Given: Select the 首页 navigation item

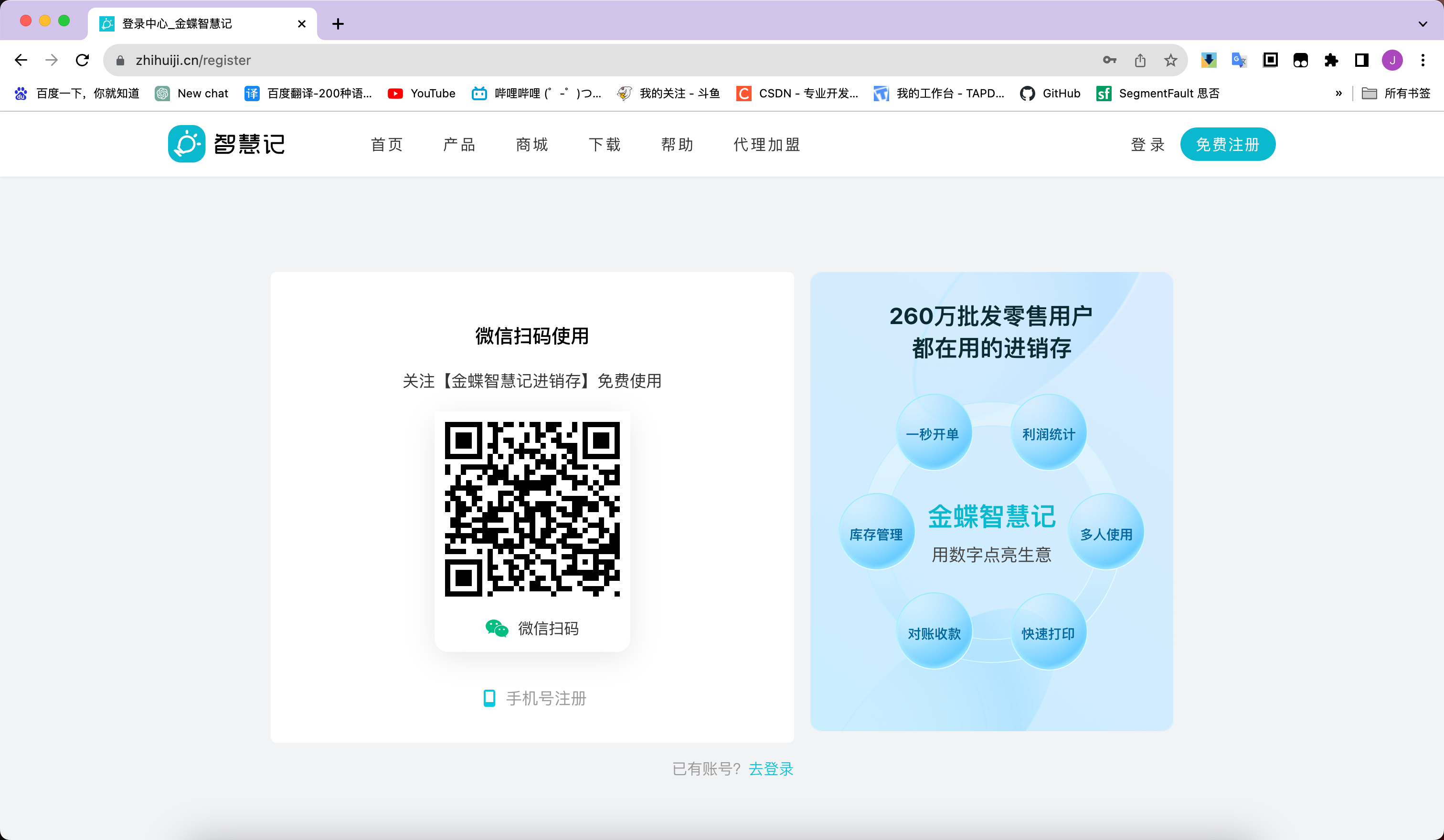Looking at the screenshot, I should (x=387, y=144).
